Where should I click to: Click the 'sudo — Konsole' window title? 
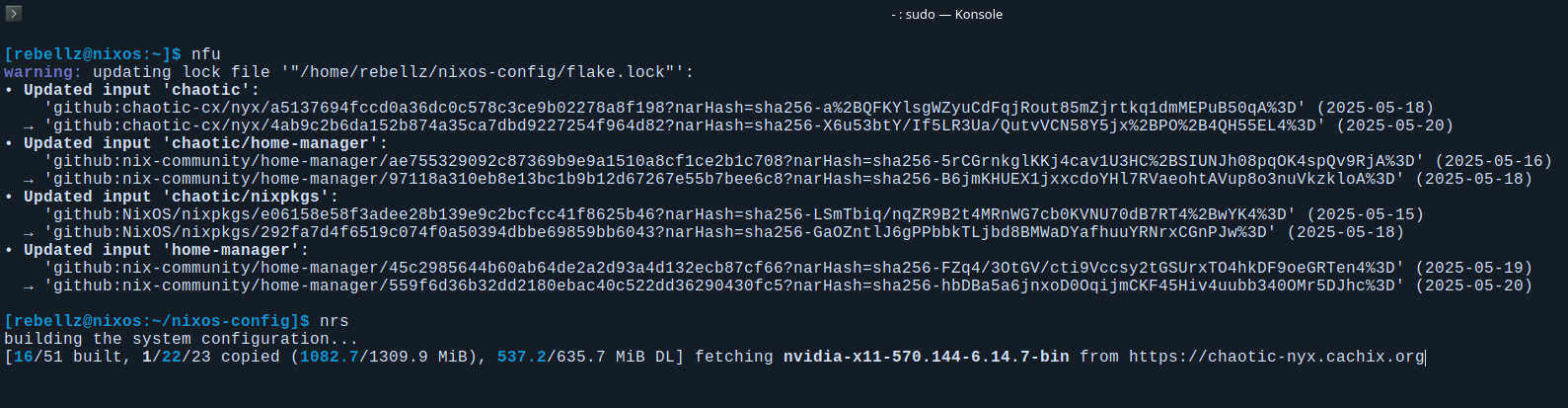point(947,14)
